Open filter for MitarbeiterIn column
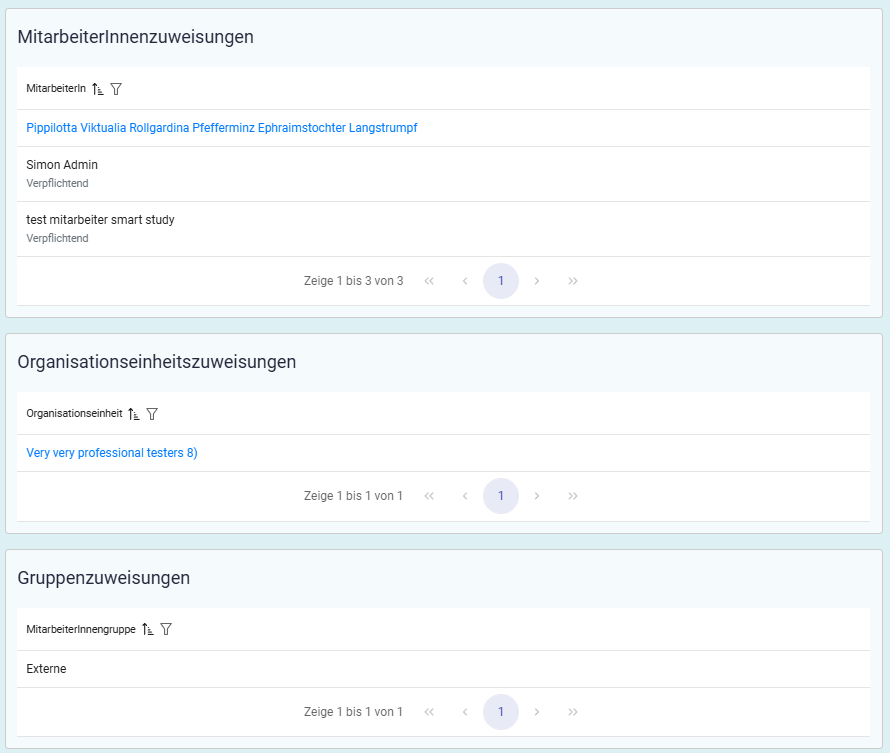890x753 pixels. click(116, 89)
